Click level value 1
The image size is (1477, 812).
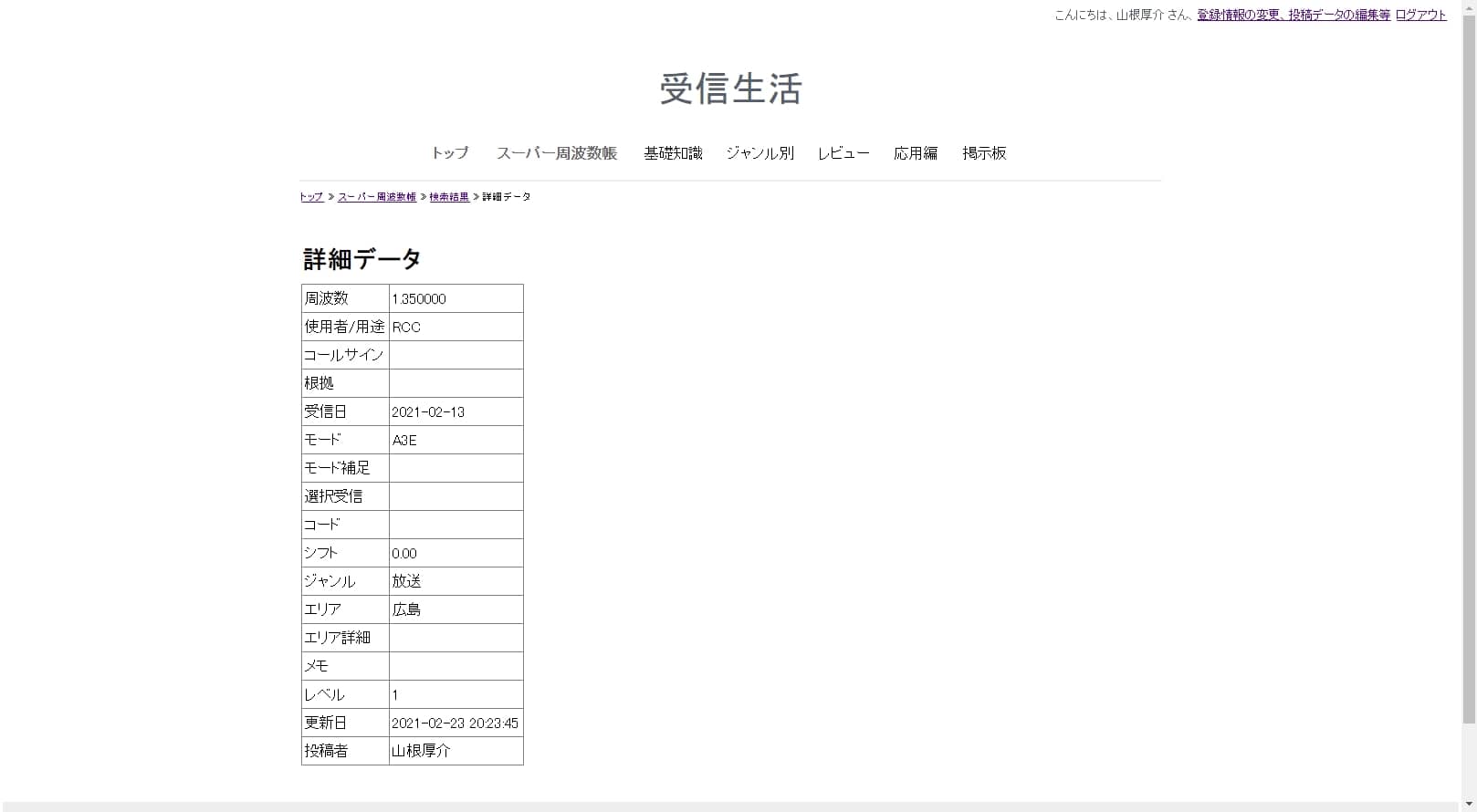tap(395, 694)
